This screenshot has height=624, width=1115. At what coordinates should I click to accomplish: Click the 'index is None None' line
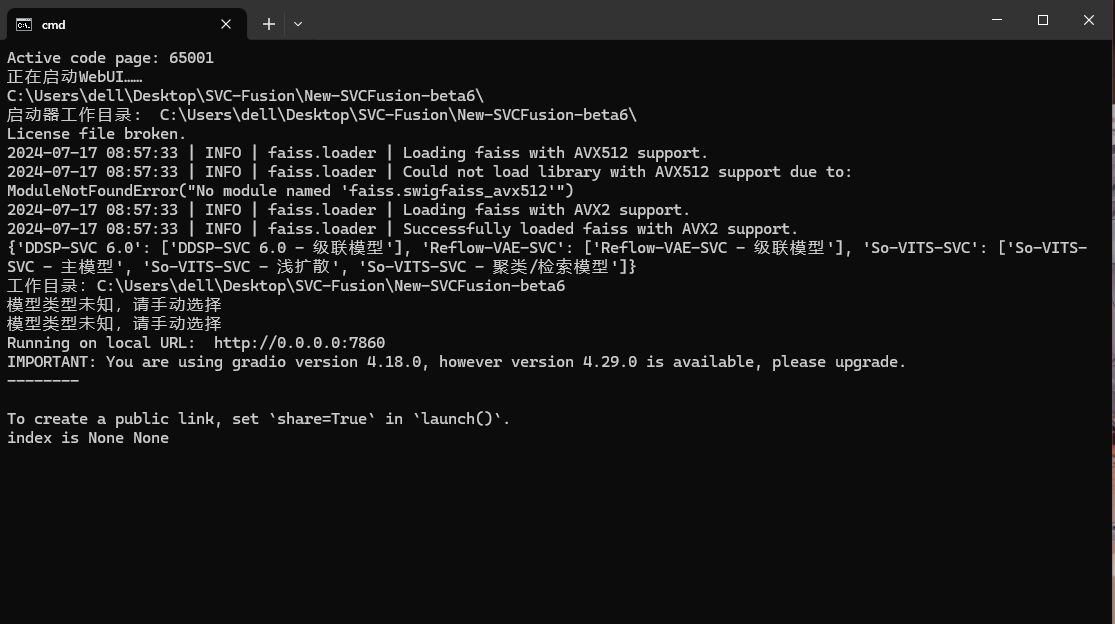click(88, 438)
